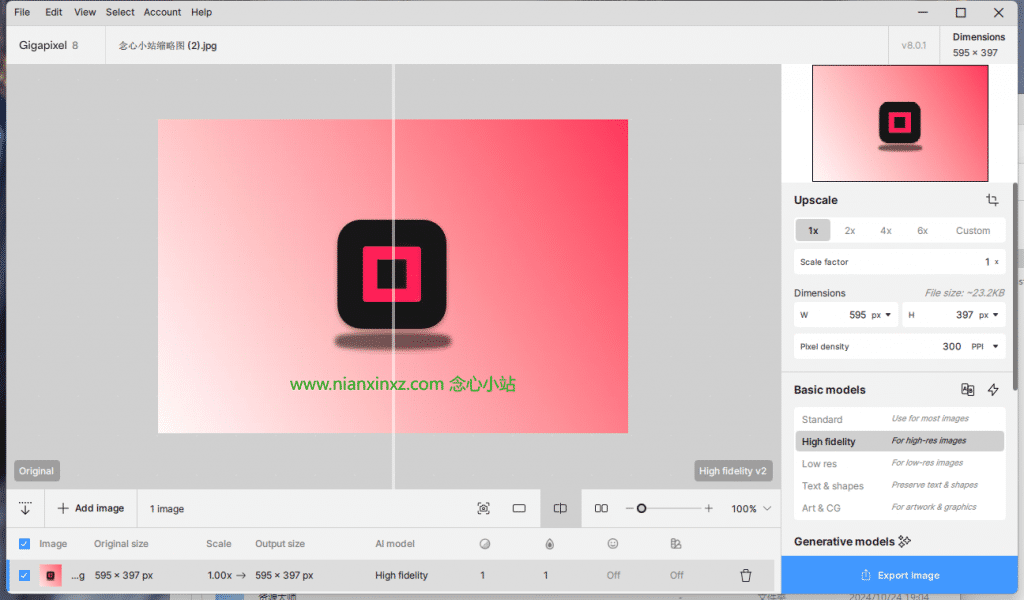Open the crop tool in Upscale section
Image resolution: width=1024 pixels, height=600 pixels.
pos(992,200)
